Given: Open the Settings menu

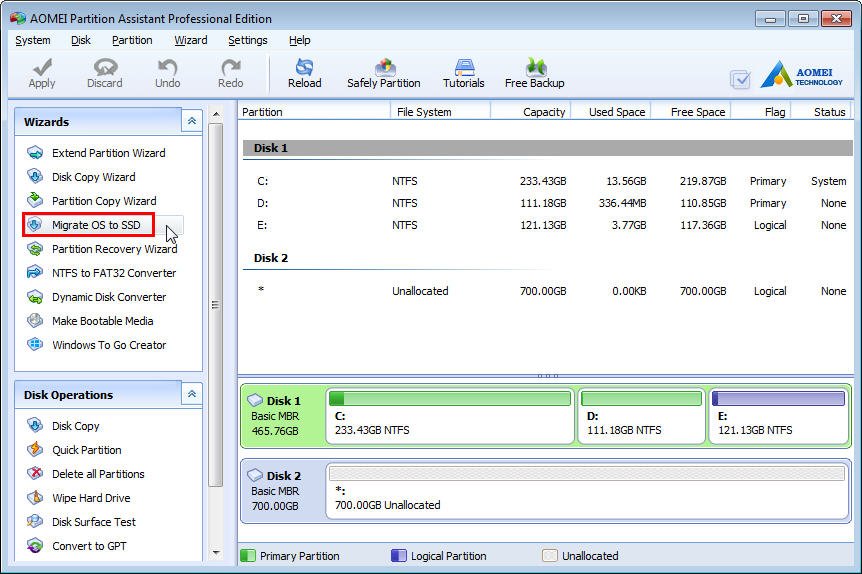Looking at the screenshot, I should tap(247, 40).
